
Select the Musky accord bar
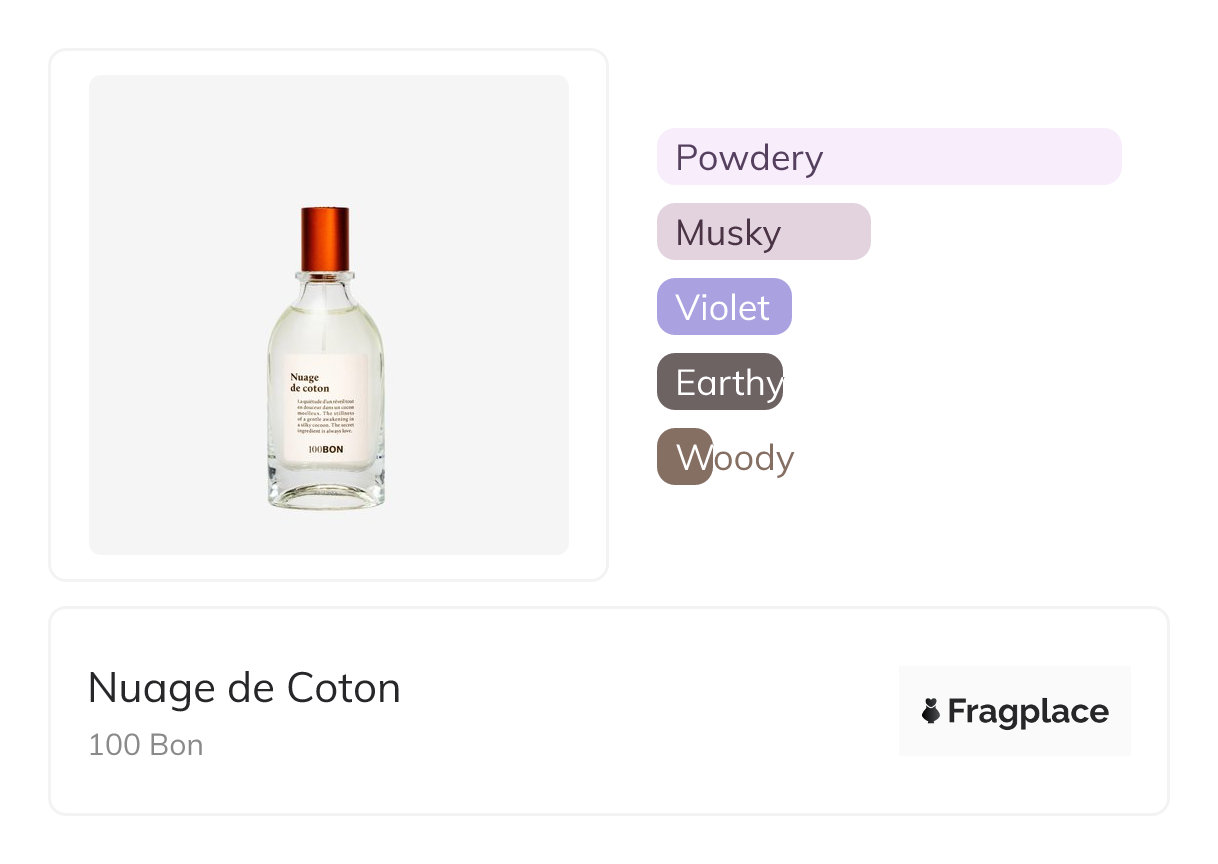point(763,232)
